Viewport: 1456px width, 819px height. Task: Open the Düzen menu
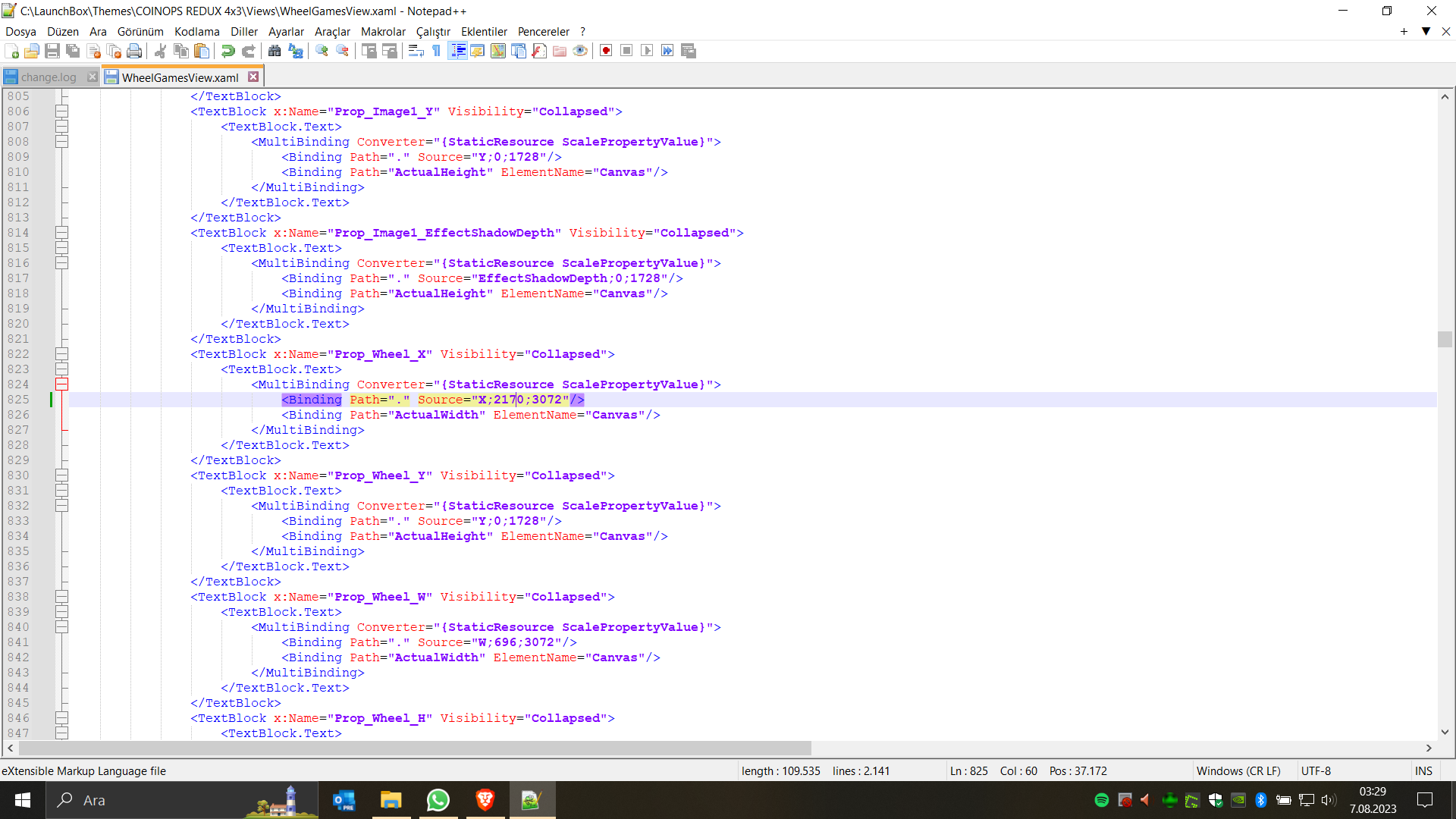pyautogui.click(x=63, y=32)
